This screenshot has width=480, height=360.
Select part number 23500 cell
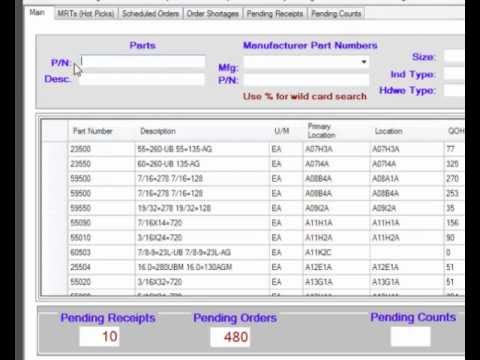(101, 149)
